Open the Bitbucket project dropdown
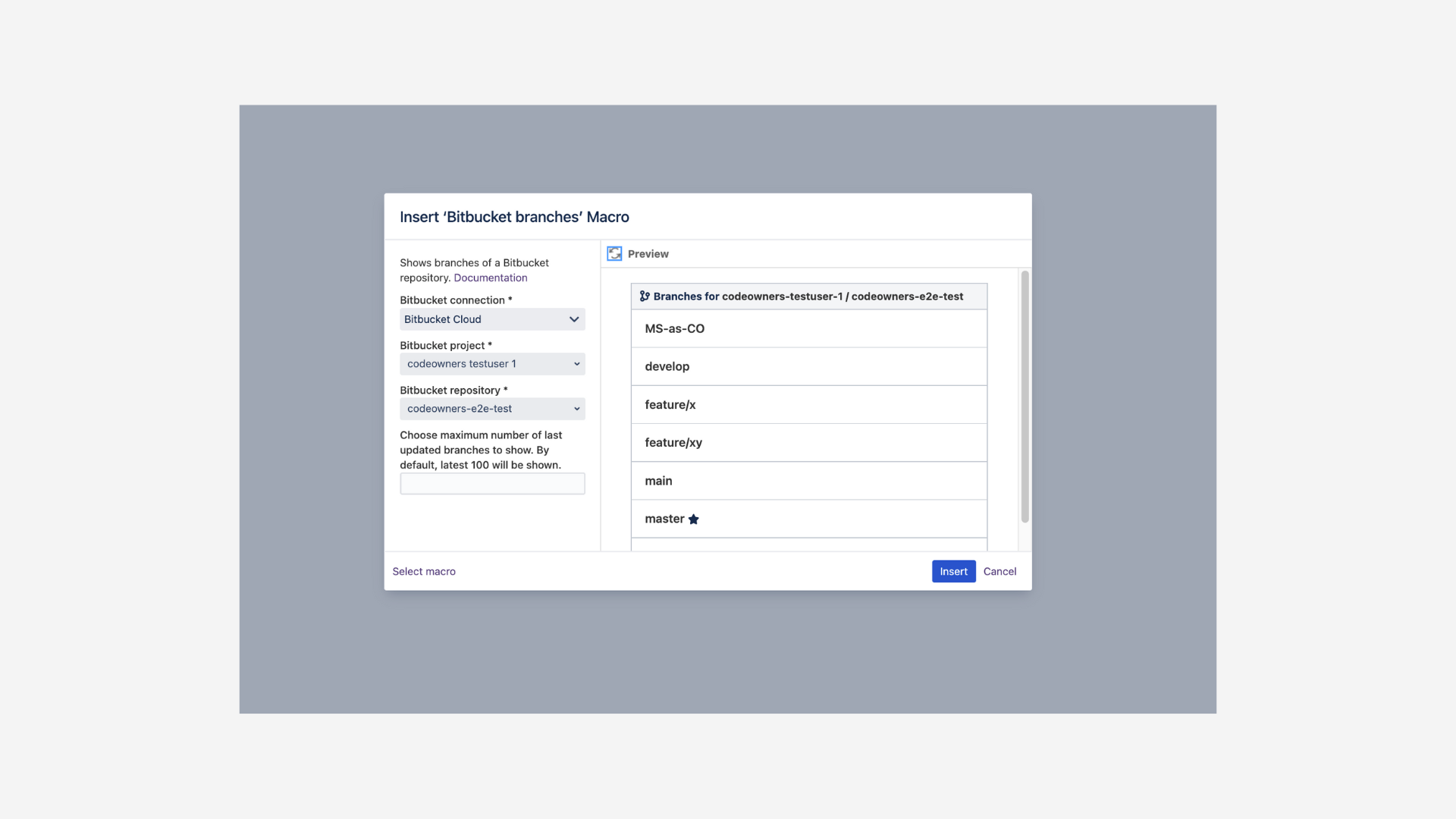This screenshot has width=1456, height=819. pos(491,363)
